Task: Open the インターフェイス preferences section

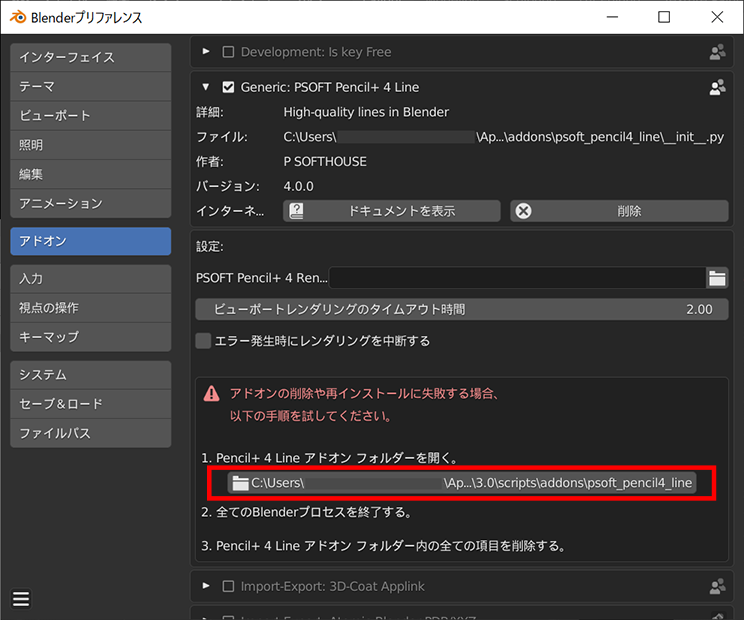Action: tap(91, 58)
